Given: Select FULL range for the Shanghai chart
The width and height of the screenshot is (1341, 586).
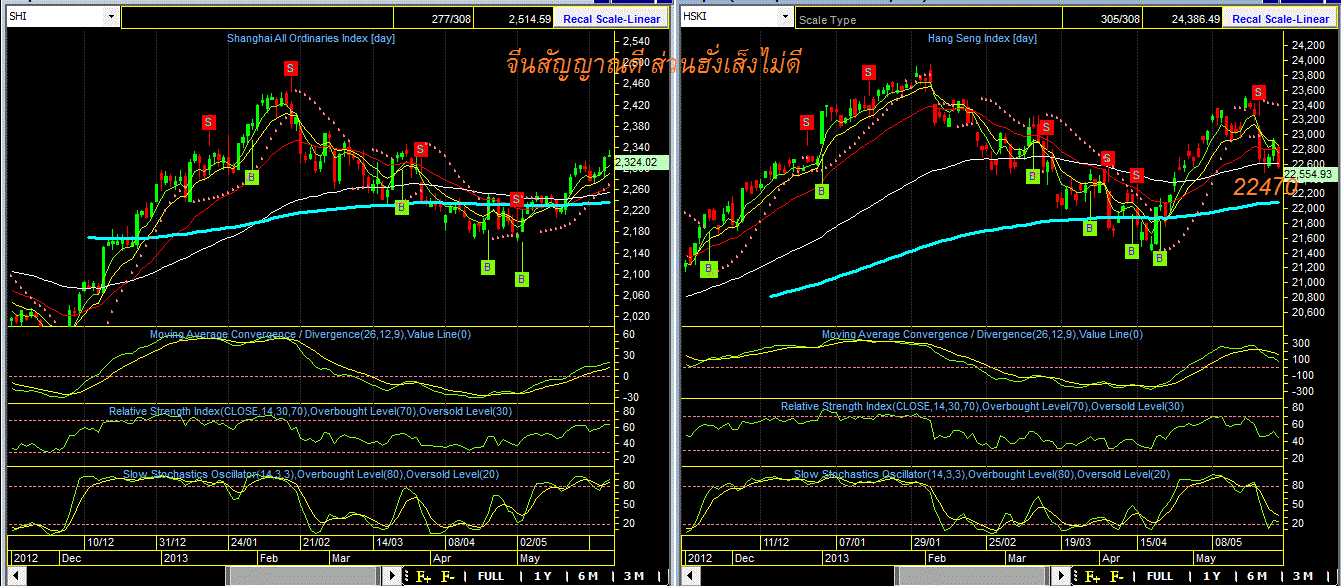Looking at the screenshot, I should tap(491, 576).
